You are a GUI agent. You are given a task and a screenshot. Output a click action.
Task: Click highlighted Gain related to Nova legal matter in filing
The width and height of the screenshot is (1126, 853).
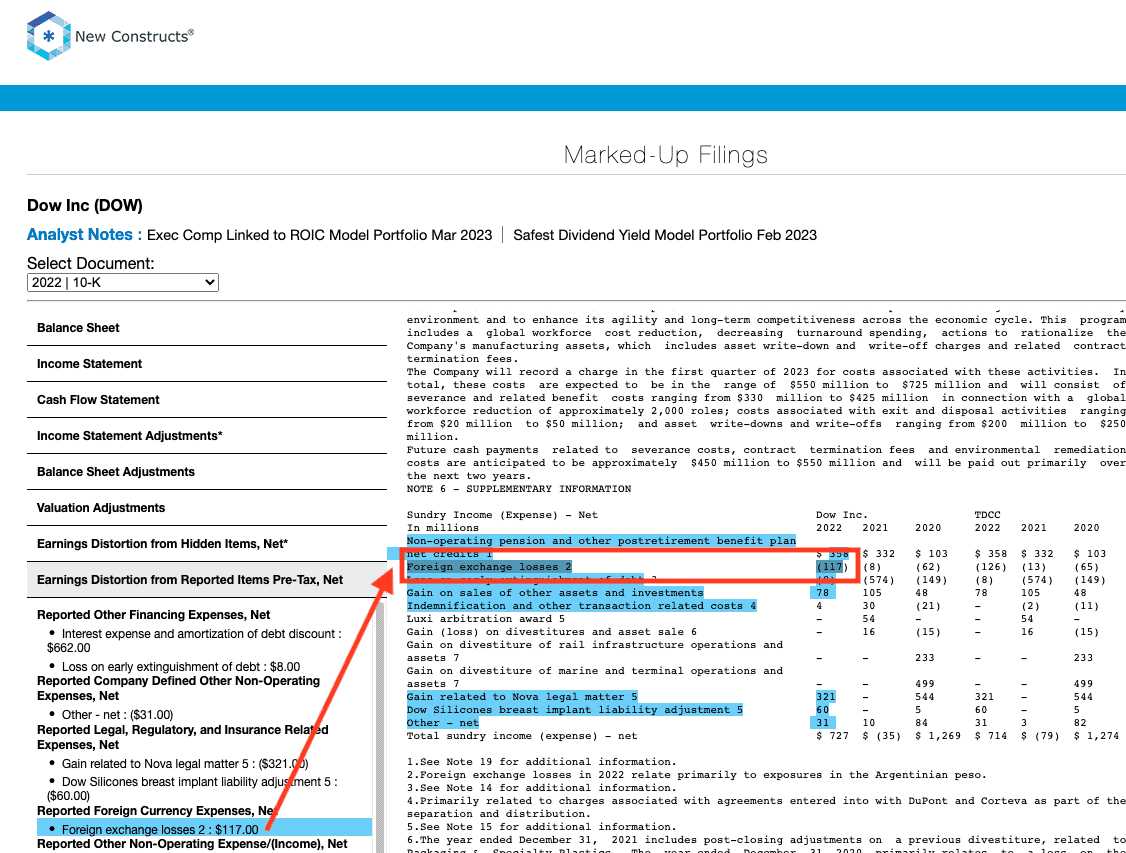click(x=522, y=696)
